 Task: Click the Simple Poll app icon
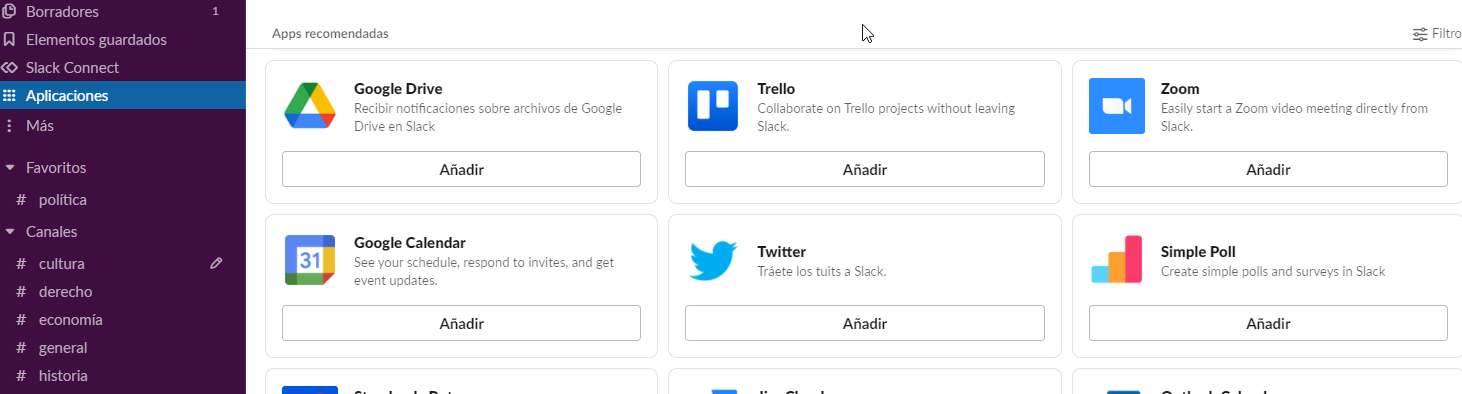[1116, 260]
